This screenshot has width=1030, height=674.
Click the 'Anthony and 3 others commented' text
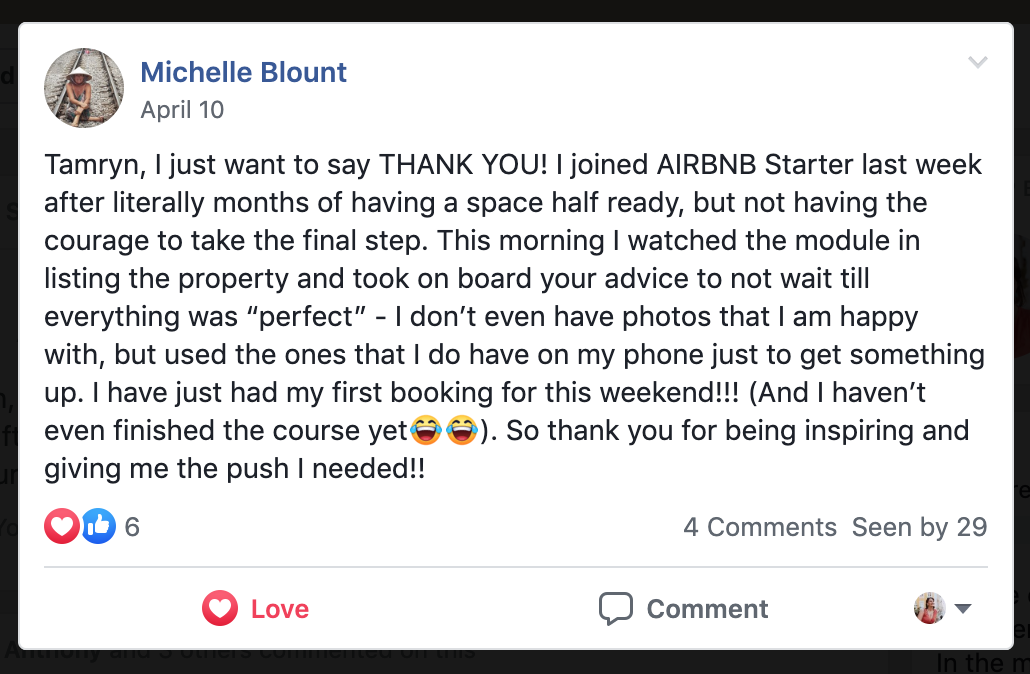pos(238,655)
